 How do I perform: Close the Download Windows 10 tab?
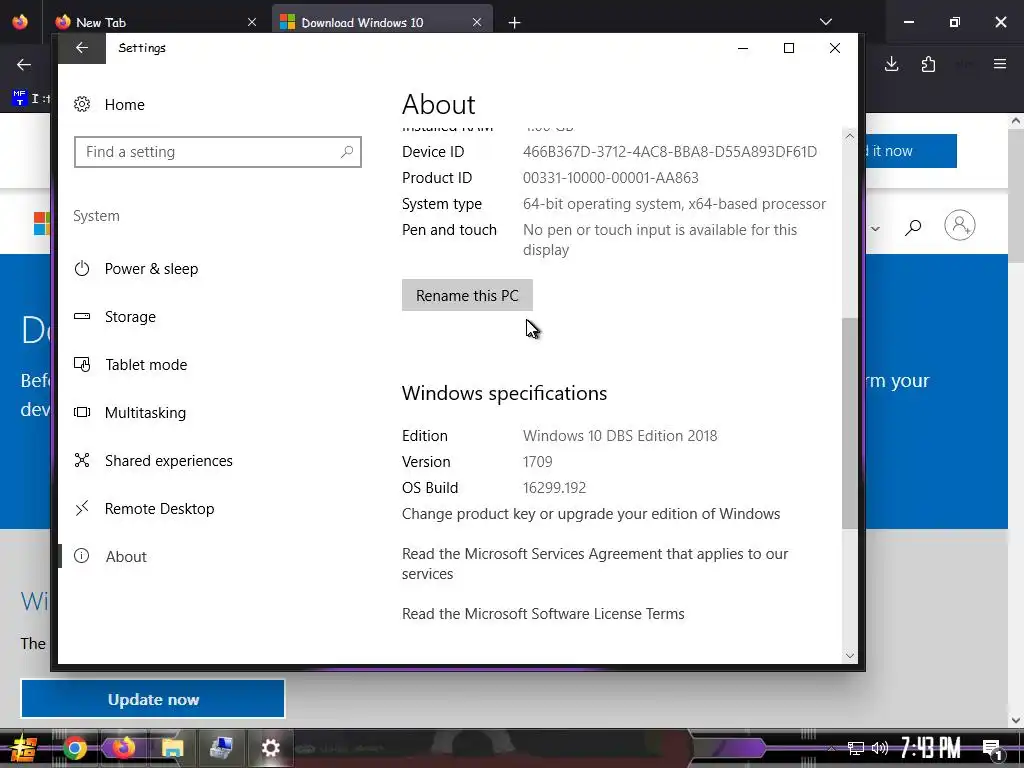click(477, 22)
